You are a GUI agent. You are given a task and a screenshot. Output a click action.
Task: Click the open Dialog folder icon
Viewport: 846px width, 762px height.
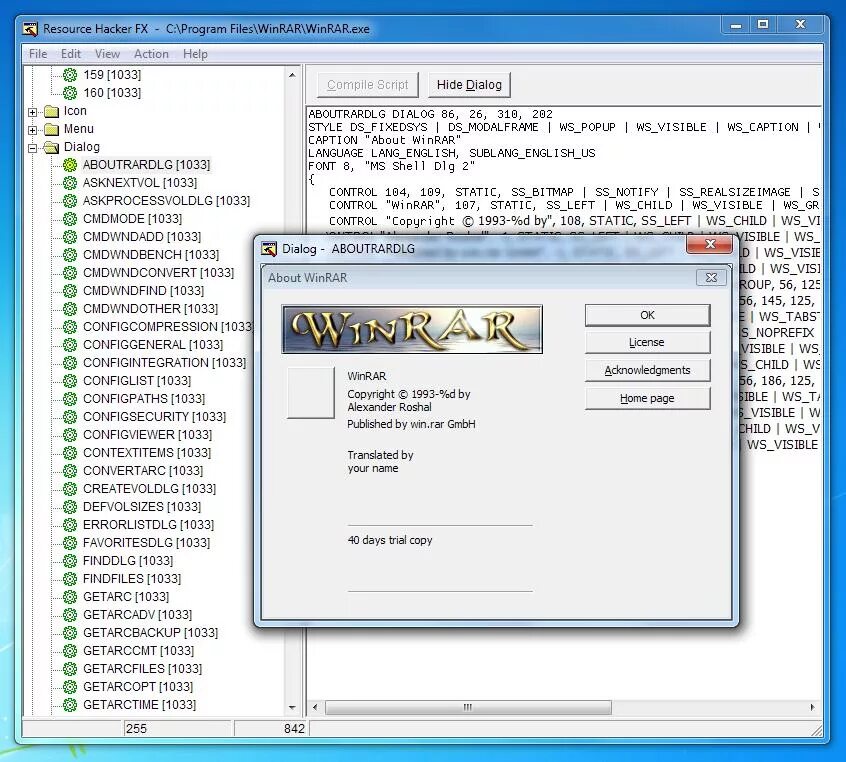[x=51, y=147]
